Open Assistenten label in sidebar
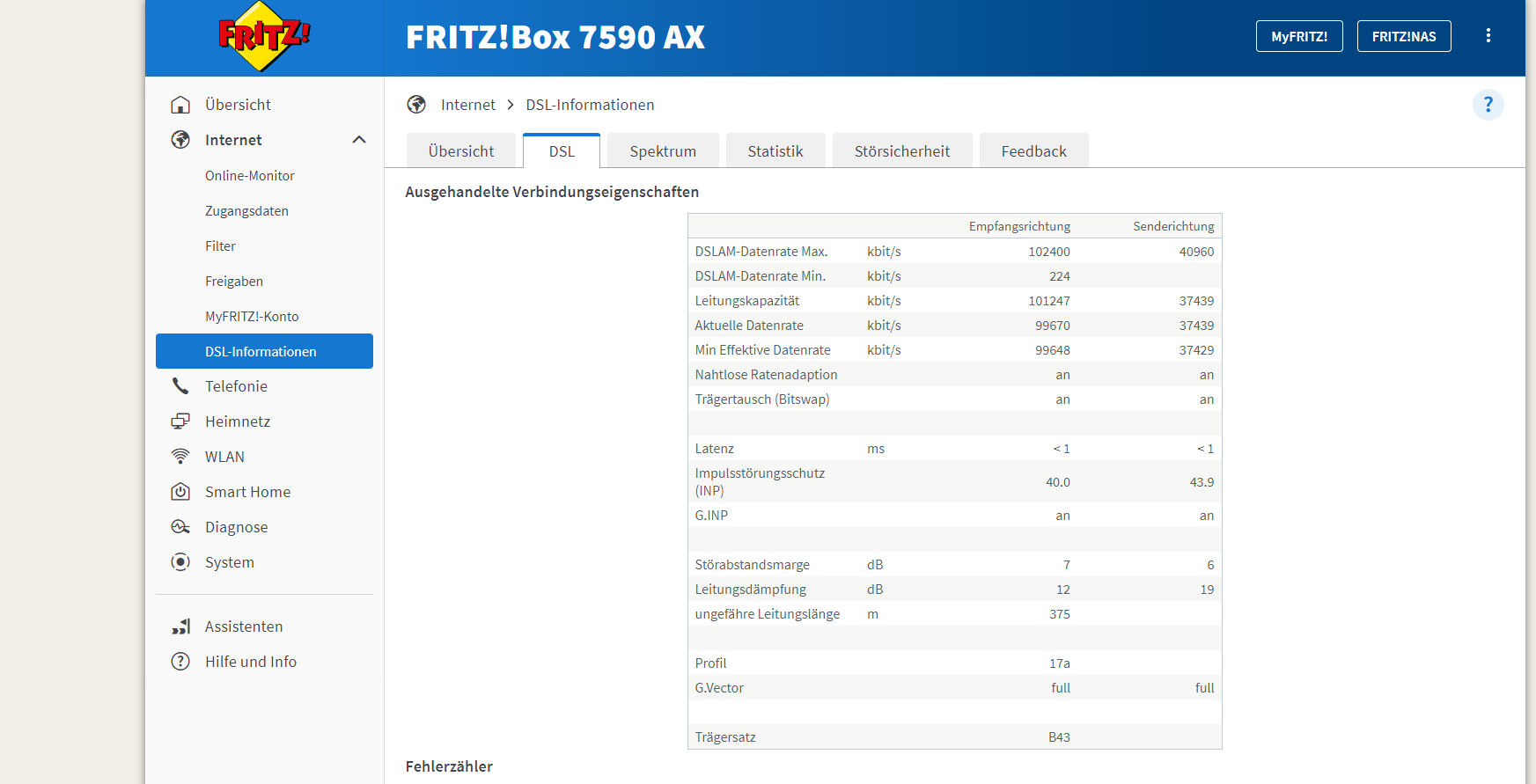The image size is (1536, 784). [244, 626]
